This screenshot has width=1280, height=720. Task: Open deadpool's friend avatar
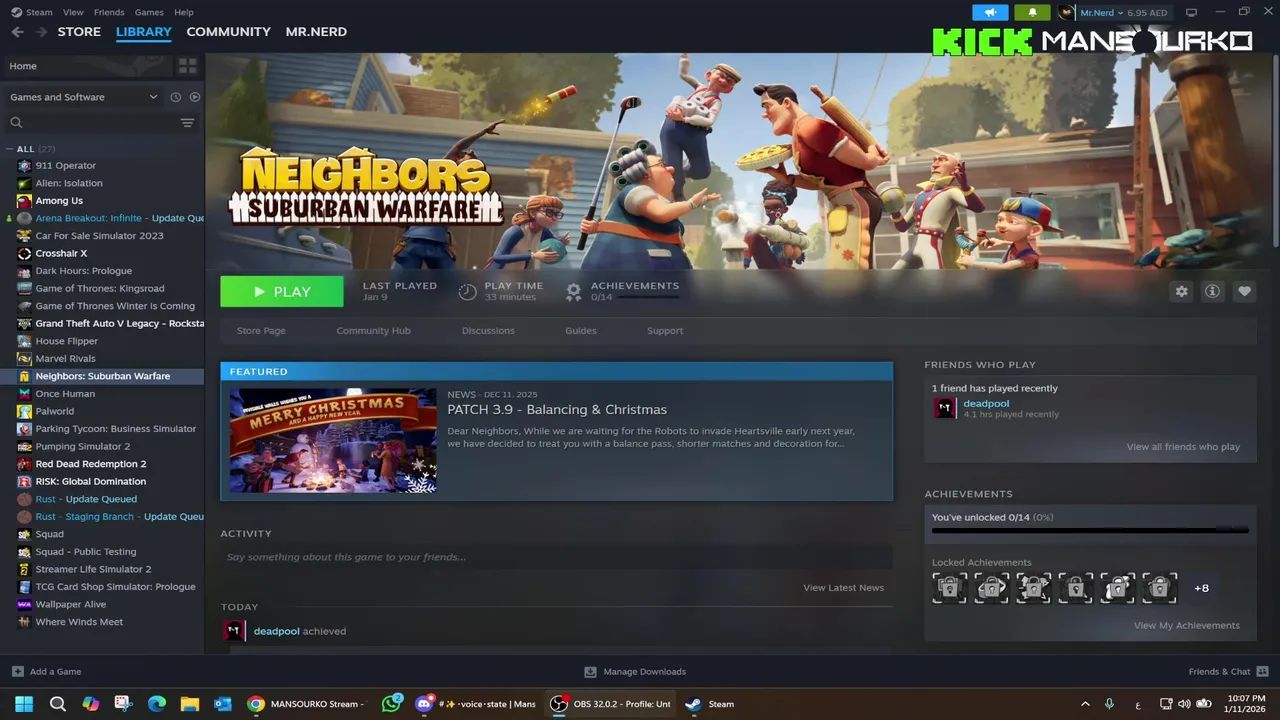[945, 407]
